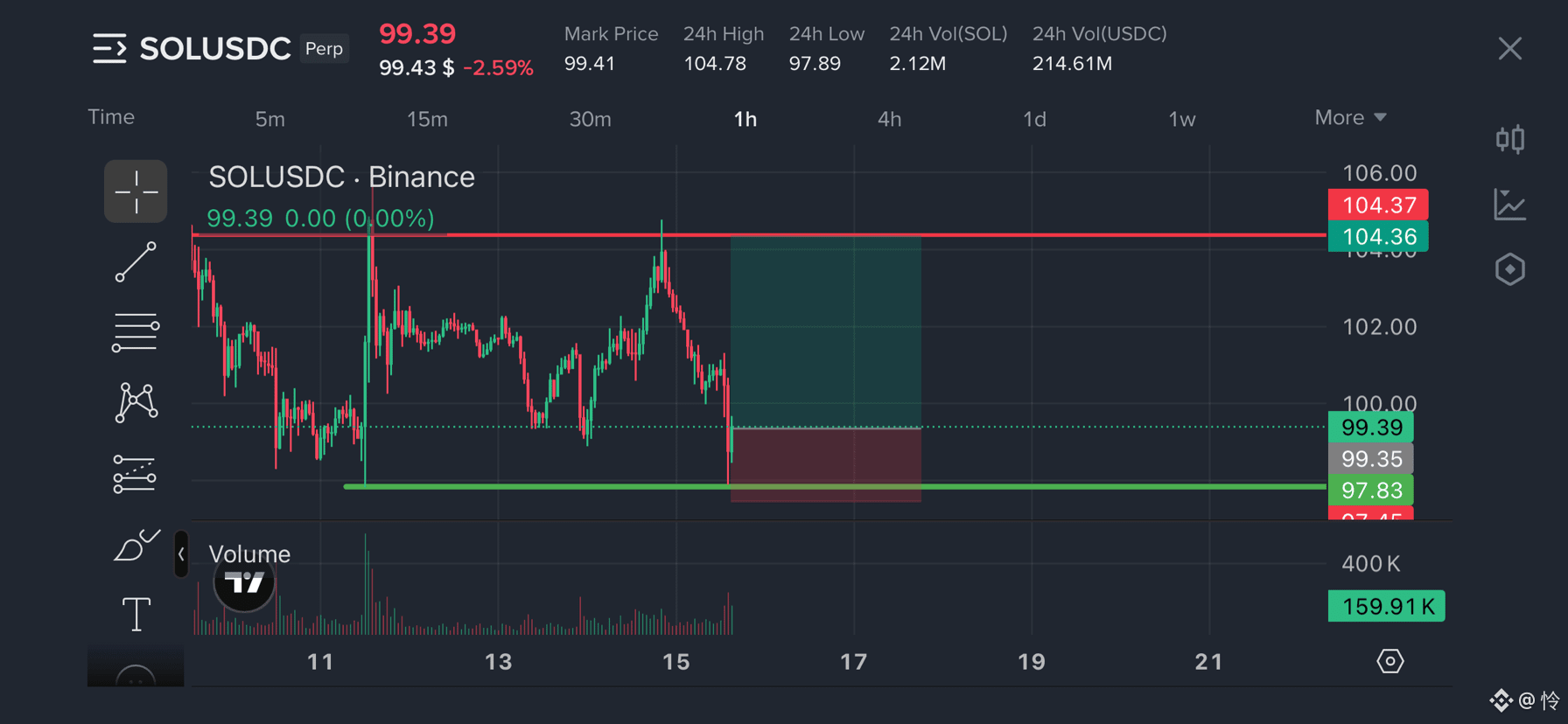Select the XABCD pattern tool
Image resolution: width=1568 pixels, height=724 pixels.
tap(136, 403)
